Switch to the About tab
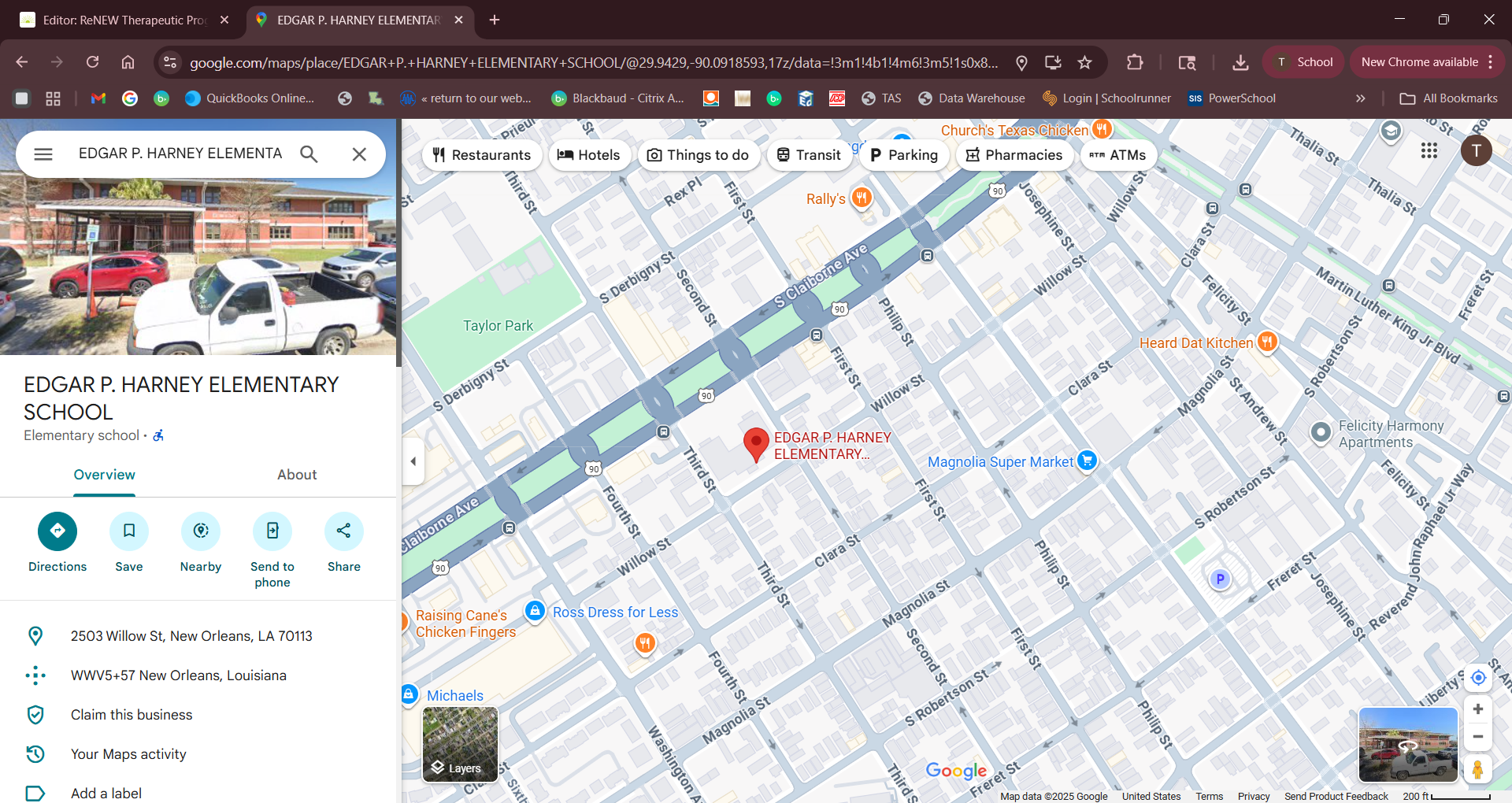1512x803 pixels. click(297, 475)
